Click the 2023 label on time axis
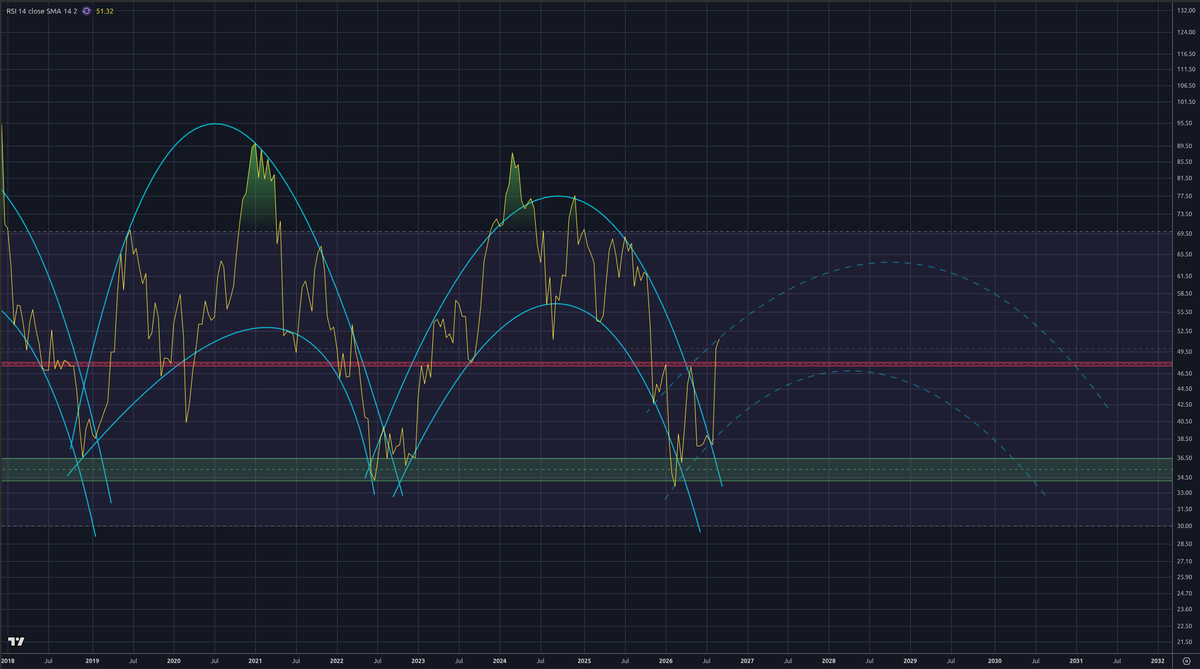 pos(418,661)
